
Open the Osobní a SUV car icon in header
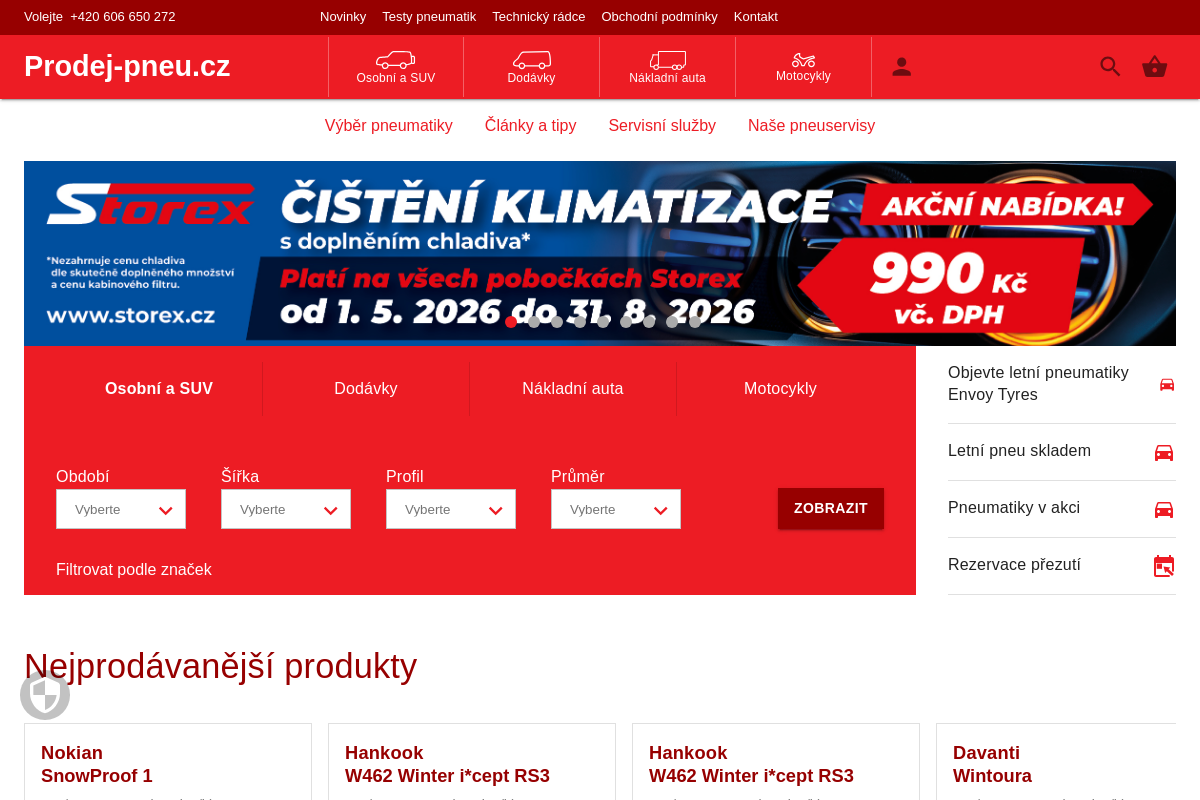396,60
